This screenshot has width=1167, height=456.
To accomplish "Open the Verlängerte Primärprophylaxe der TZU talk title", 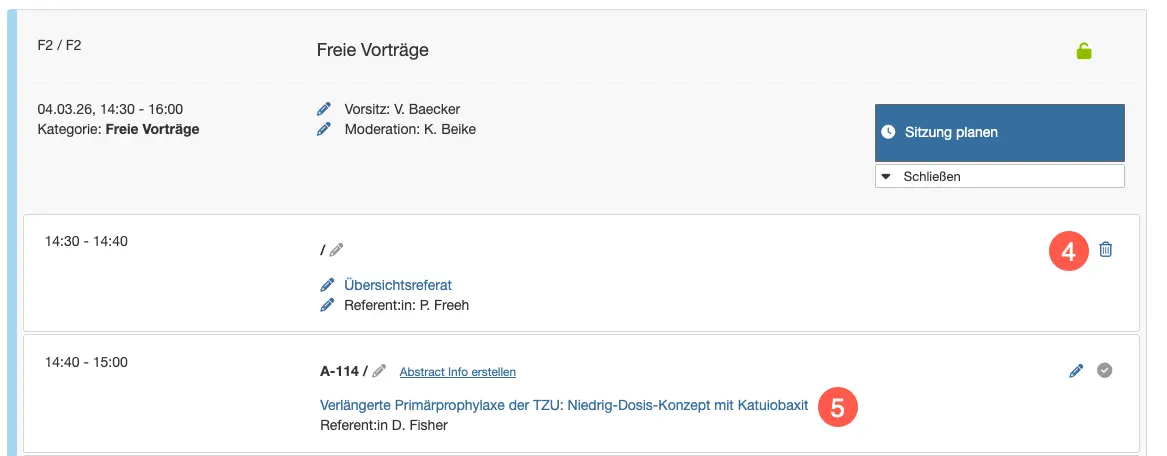I will [563, 406].
